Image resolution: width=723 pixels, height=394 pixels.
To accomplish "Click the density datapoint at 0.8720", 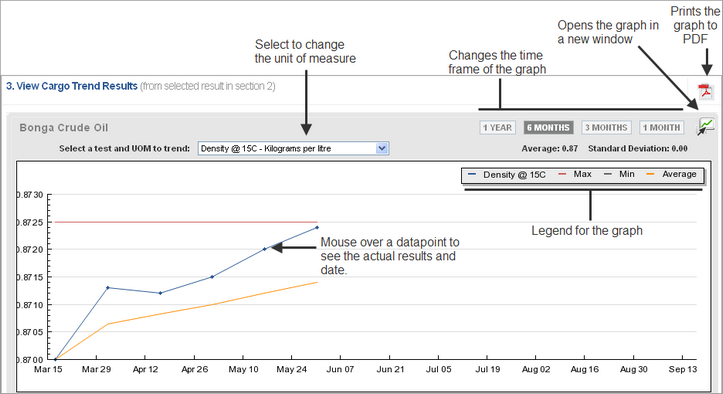I will click(265, 249).
